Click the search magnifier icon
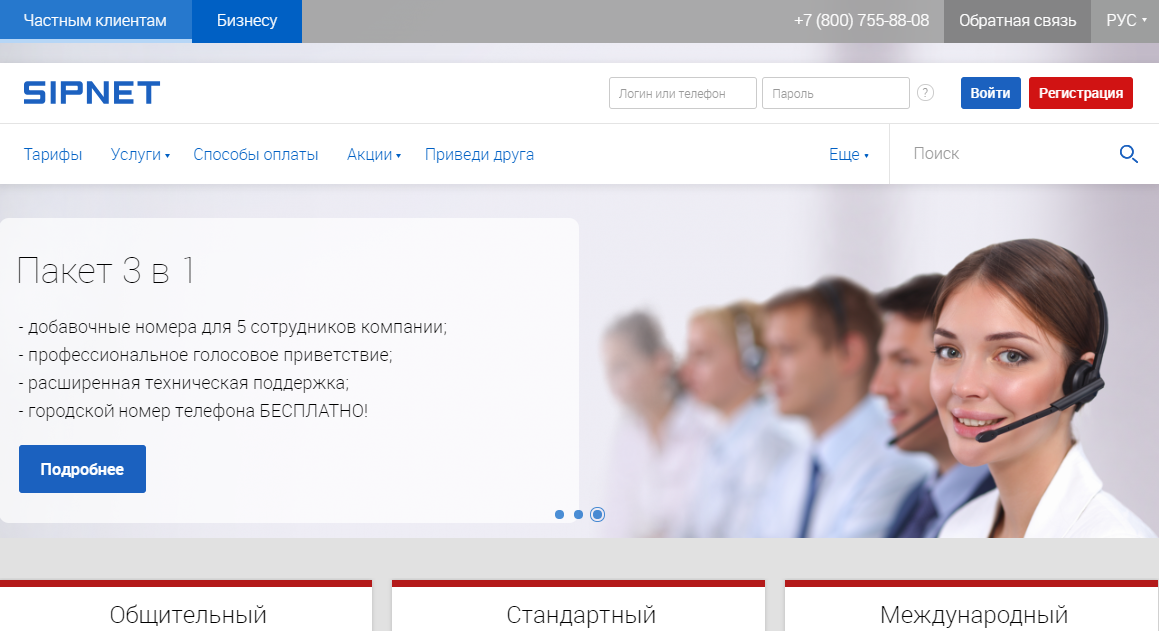This screenshot has width=1159, height=631. [x=1128, y=154]
